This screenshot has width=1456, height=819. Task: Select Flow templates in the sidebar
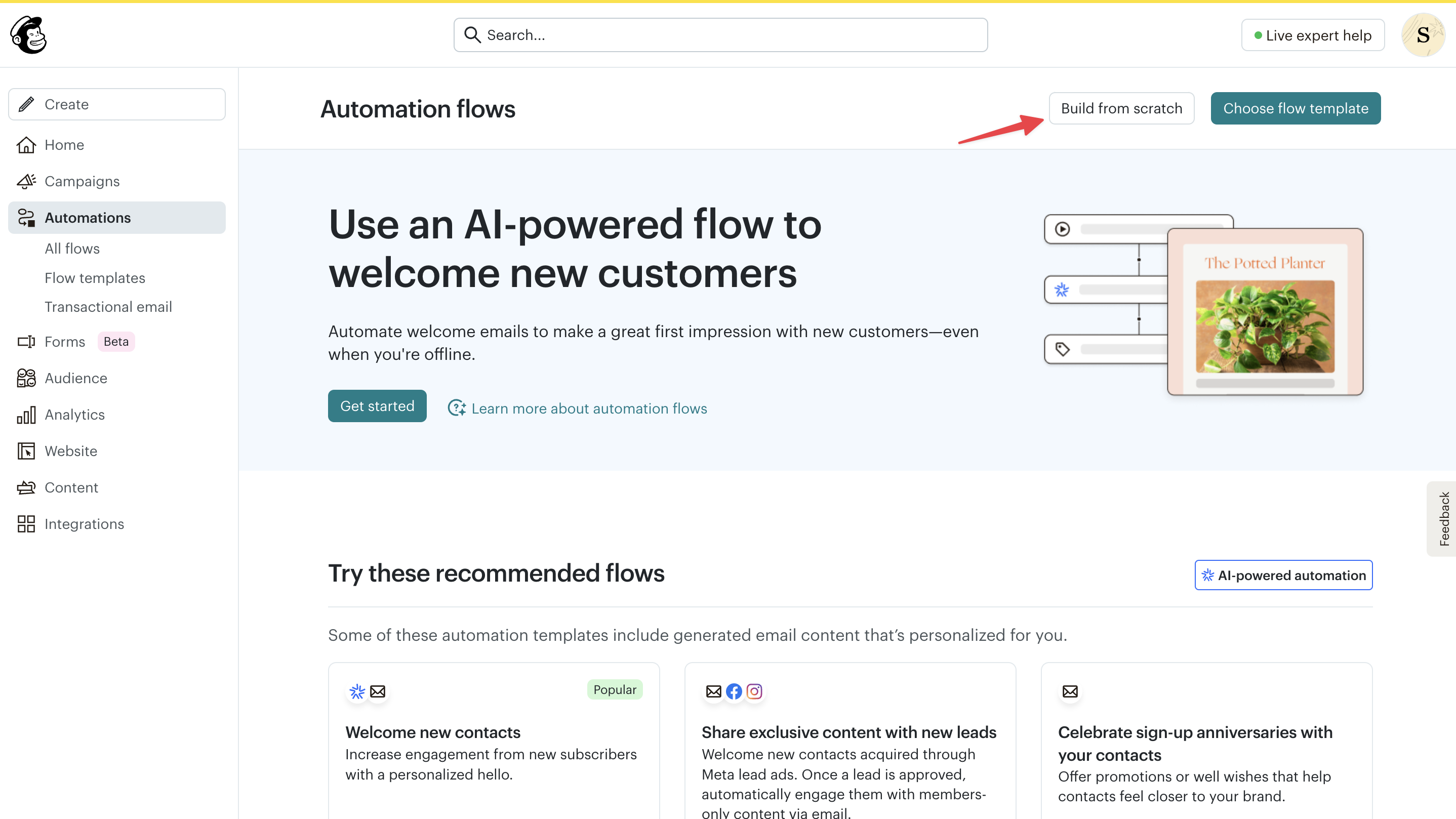[94, 277]
